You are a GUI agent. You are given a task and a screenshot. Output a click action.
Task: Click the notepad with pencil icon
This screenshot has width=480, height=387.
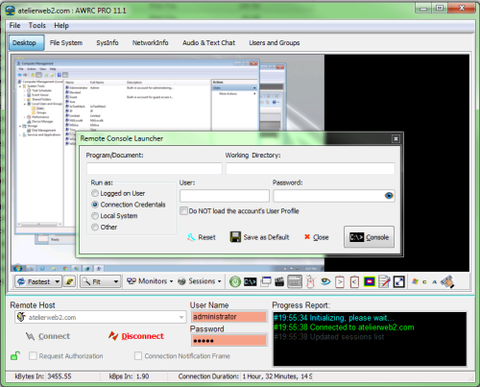[384, 282]
